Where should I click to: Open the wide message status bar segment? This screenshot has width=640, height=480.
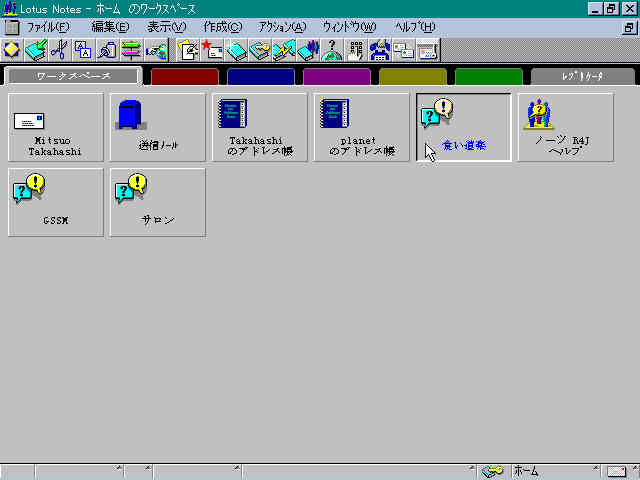(359, 472)
